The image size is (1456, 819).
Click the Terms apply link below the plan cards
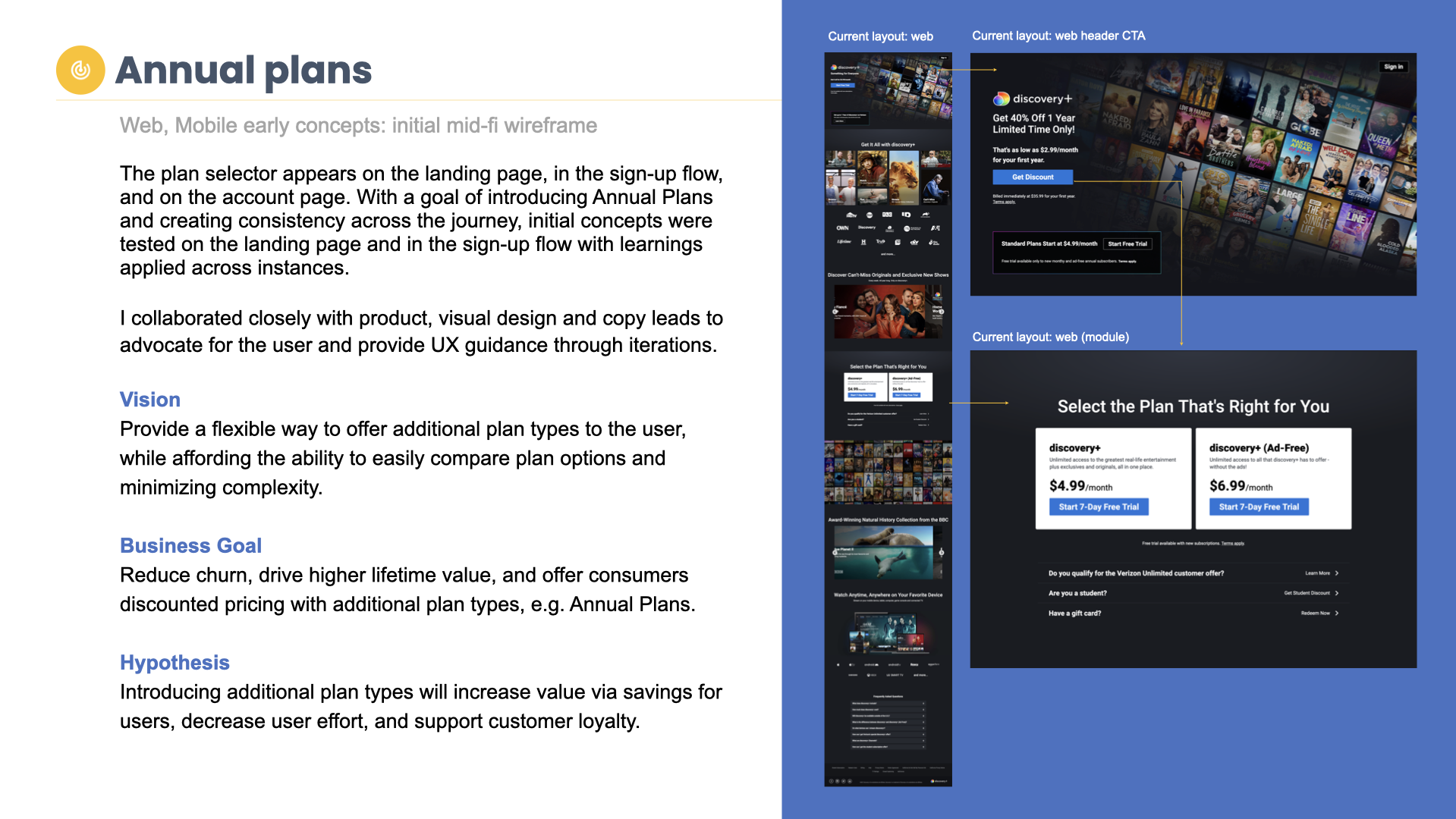point(1233,543)
